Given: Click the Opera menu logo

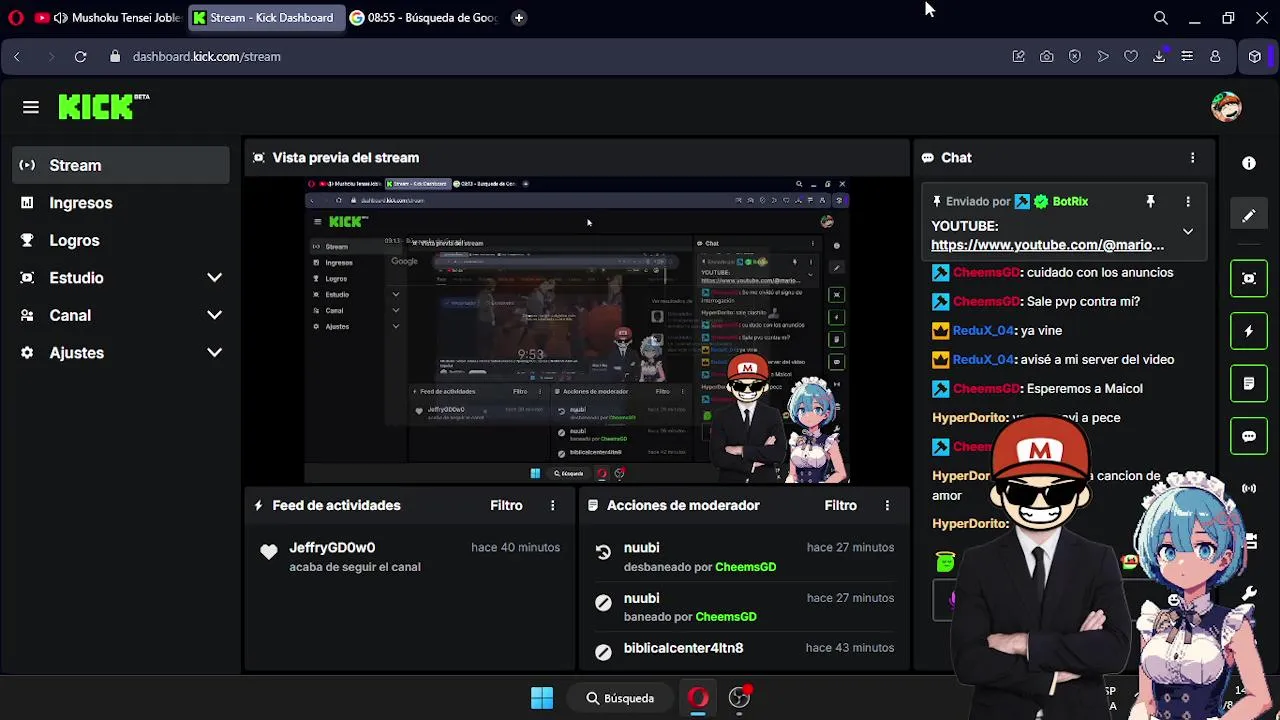Looking at the screenshot, I should coord(16,18).
